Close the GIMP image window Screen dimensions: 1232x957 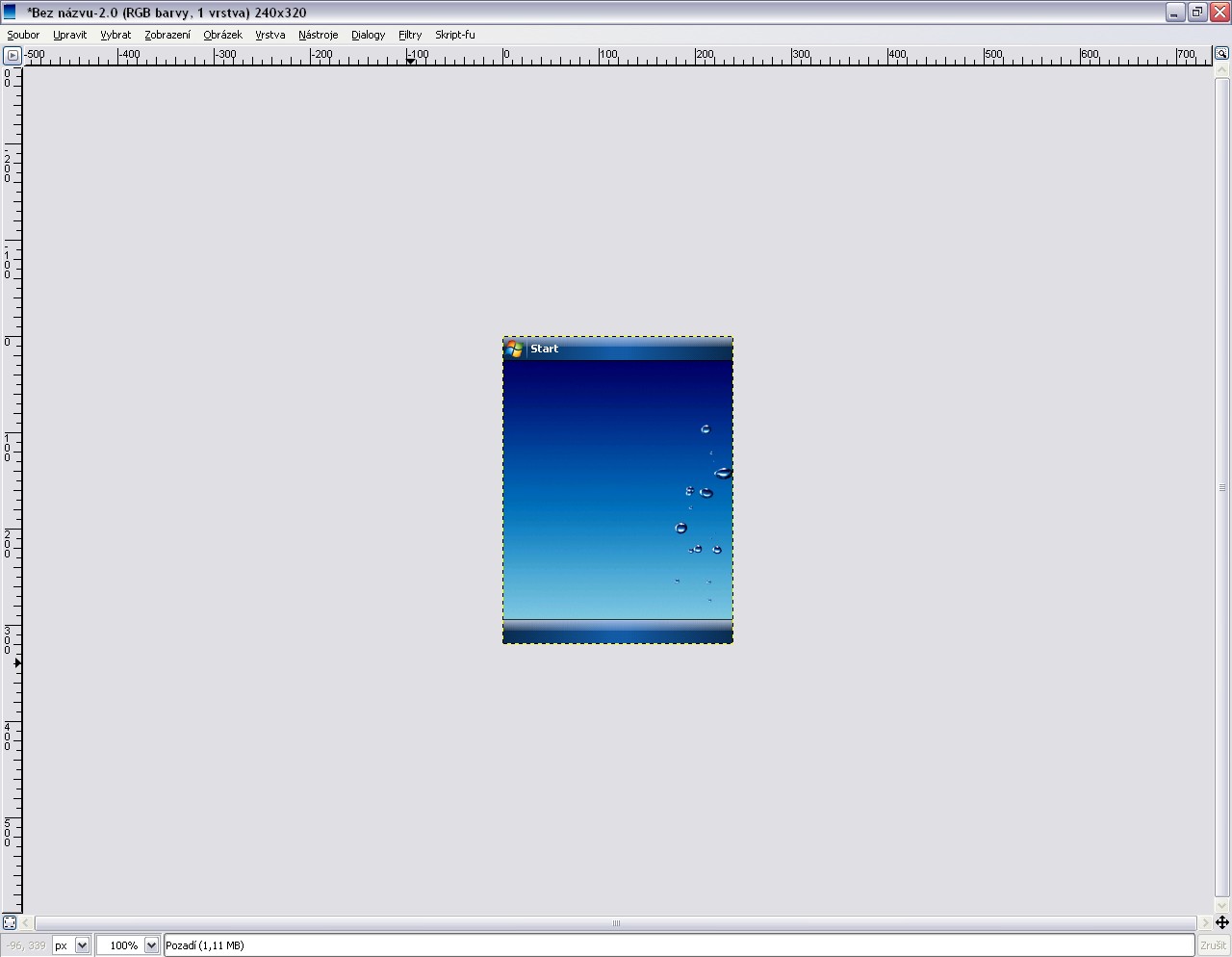tap(1219, 13)
